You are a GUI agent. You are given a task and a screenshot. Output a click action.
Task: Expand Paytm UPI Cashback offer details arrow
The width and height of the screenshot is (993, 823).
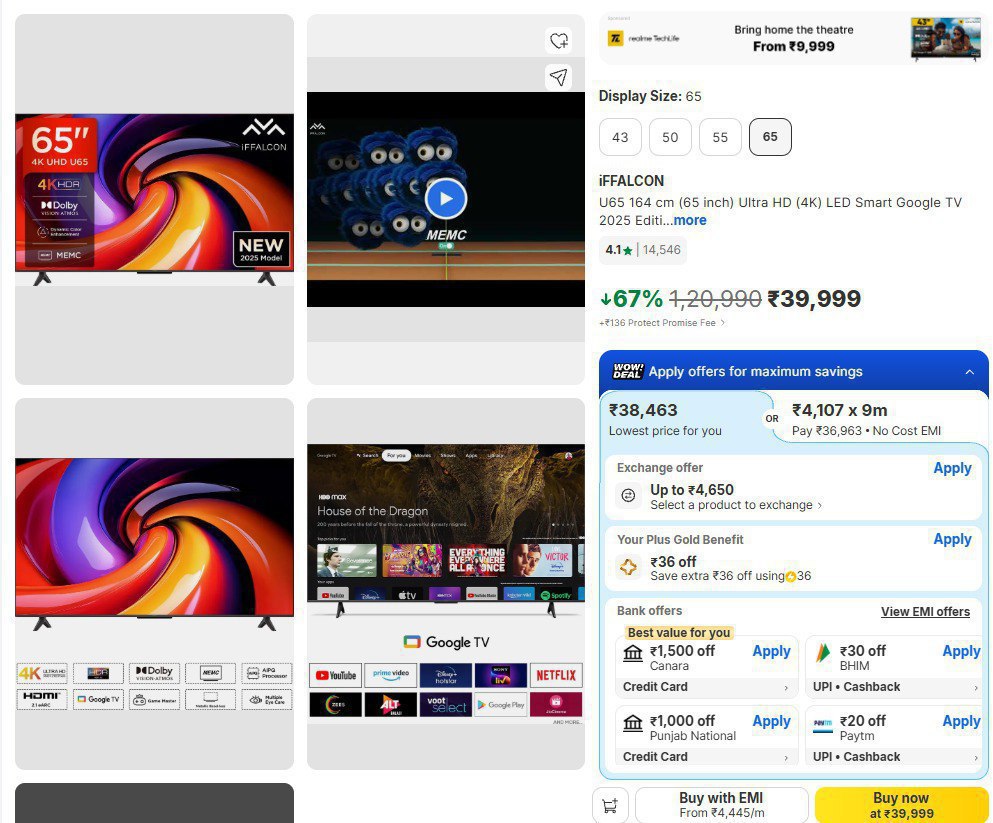[976, 758]
